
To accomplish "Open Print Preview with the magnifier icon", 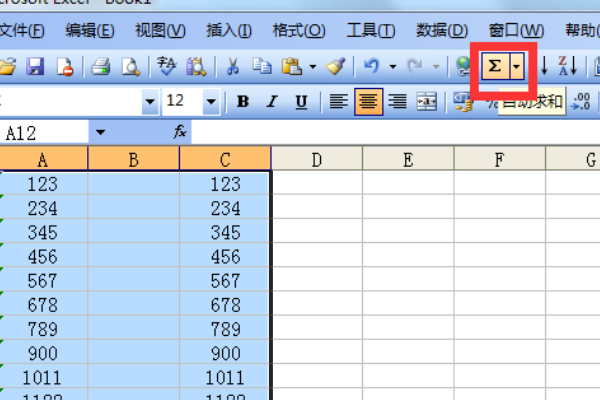I will pos(130,67).
